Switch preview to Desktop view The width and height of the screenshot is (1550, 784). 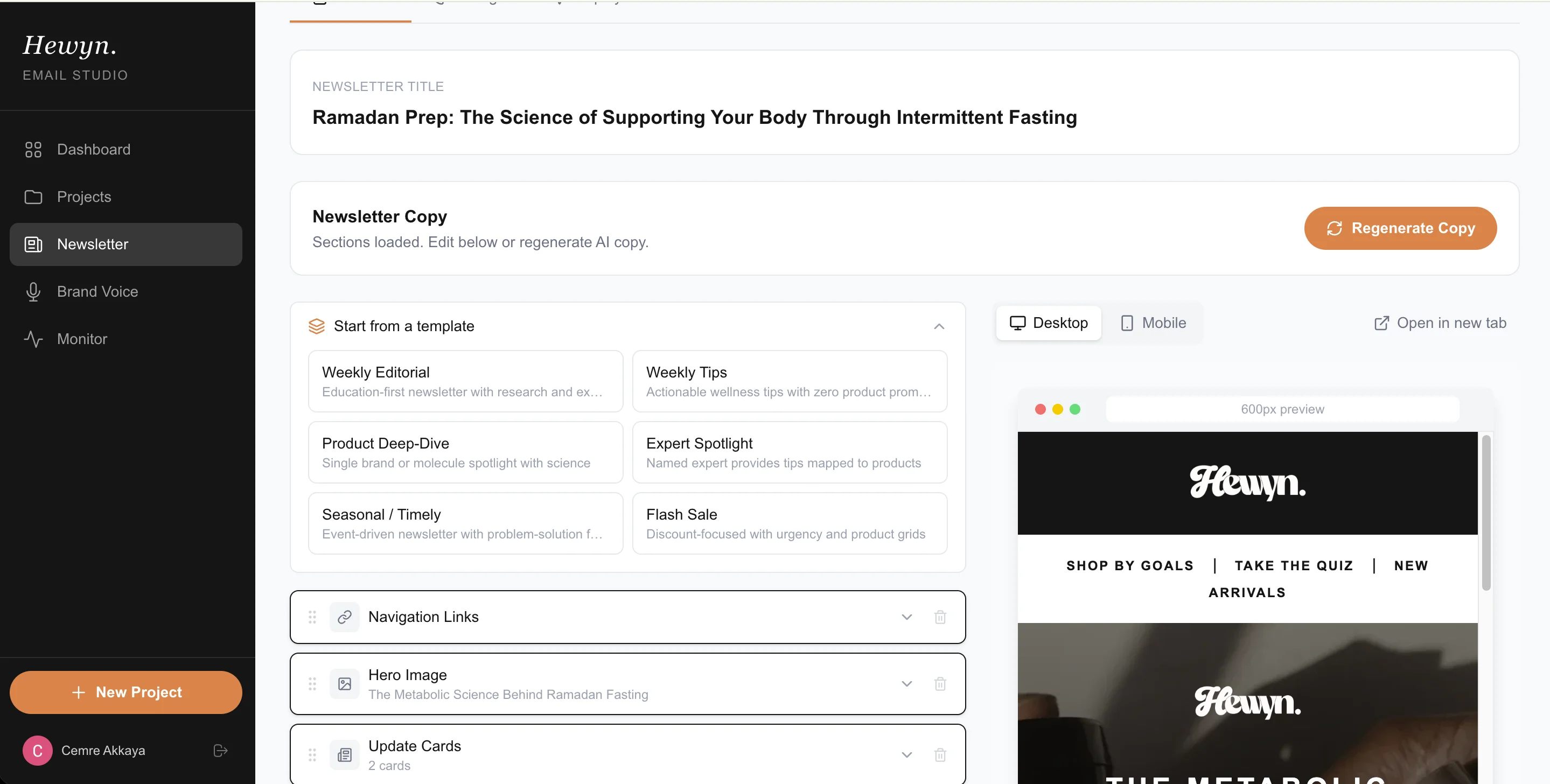(x=1048, y=323)
